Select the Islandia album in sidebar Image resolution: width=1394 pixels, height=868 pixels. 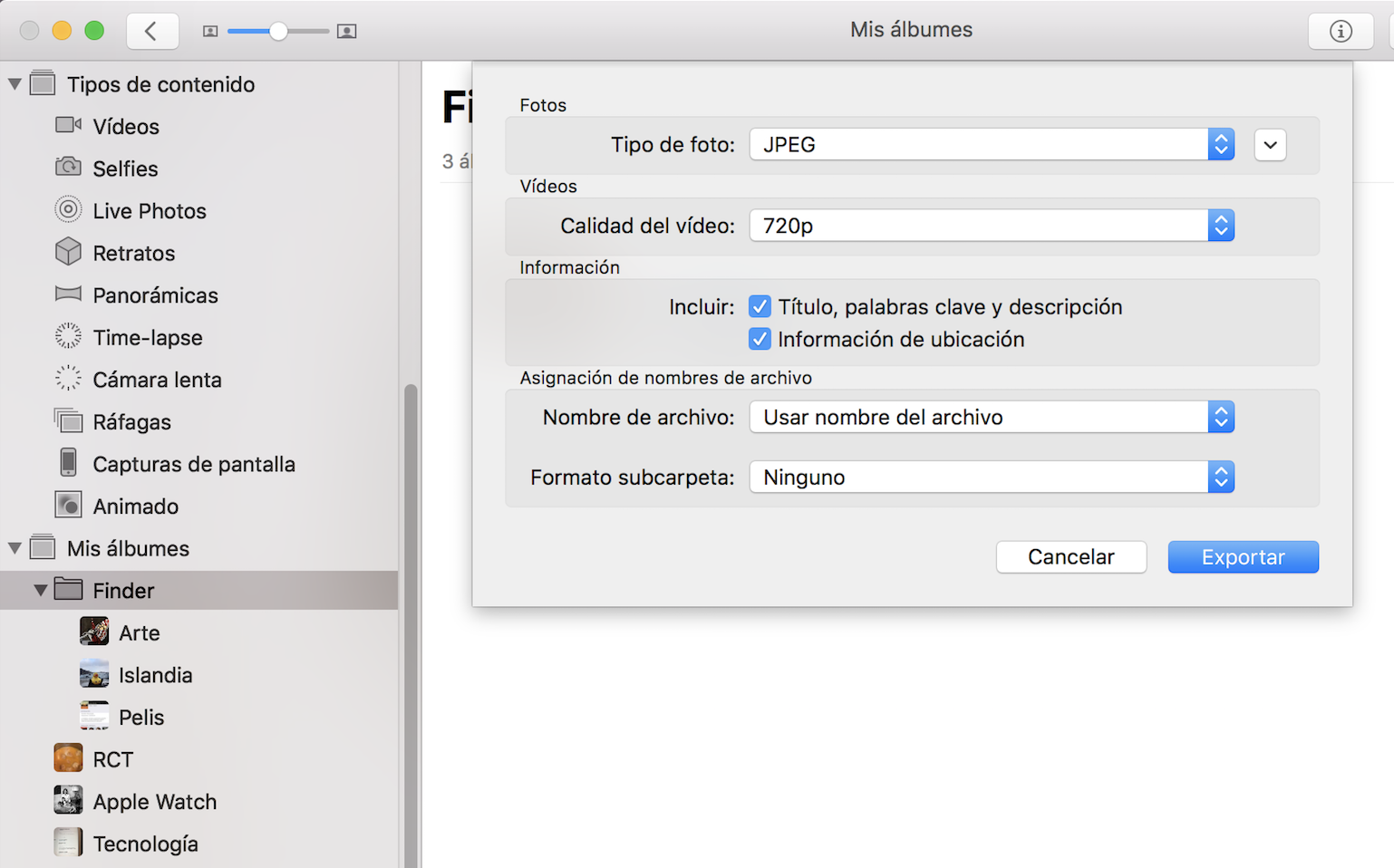pos(155,675)
